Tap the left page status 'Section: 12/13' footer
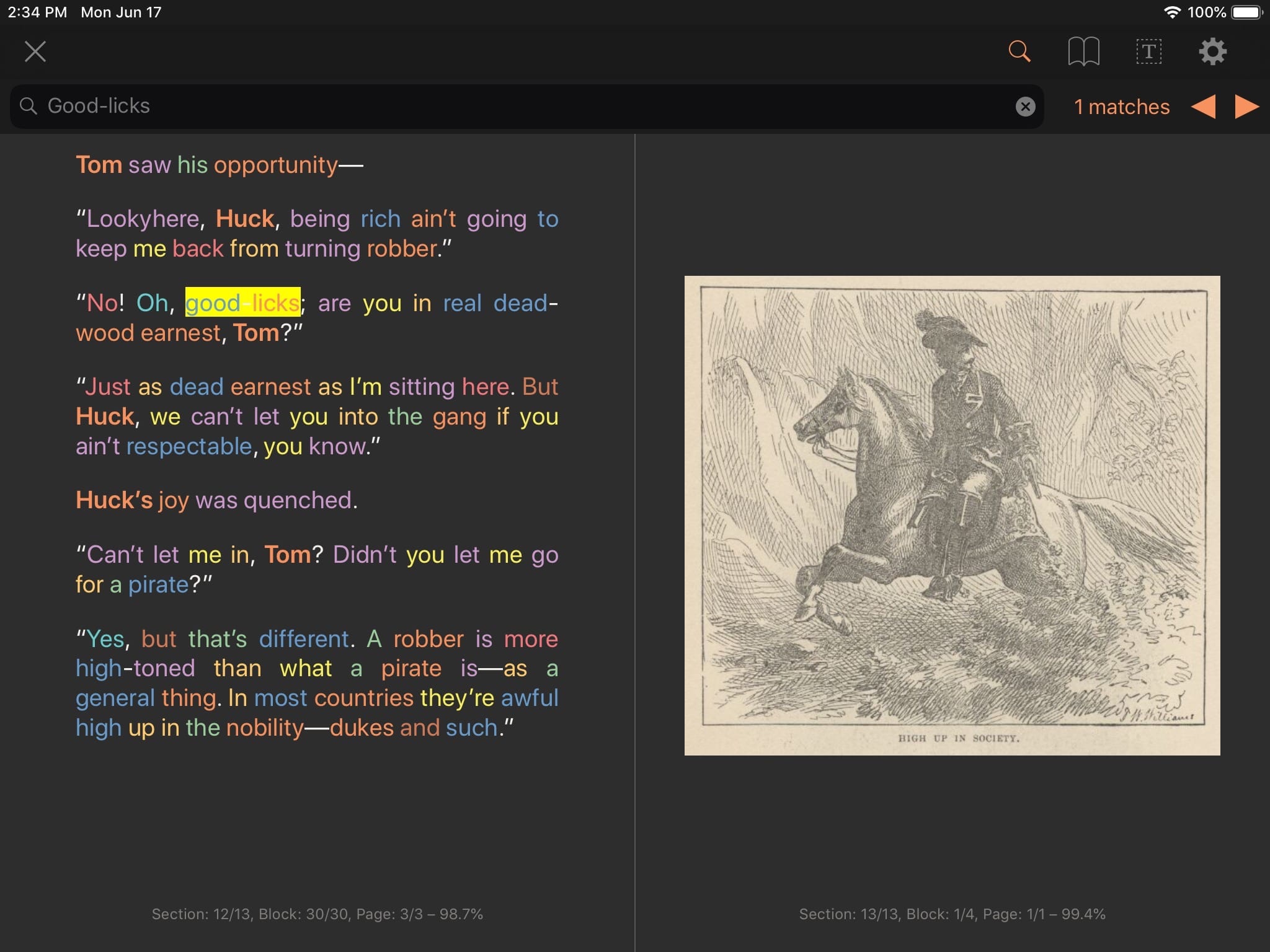Viewport: 1270px width, 952px height. pos(317,914)
